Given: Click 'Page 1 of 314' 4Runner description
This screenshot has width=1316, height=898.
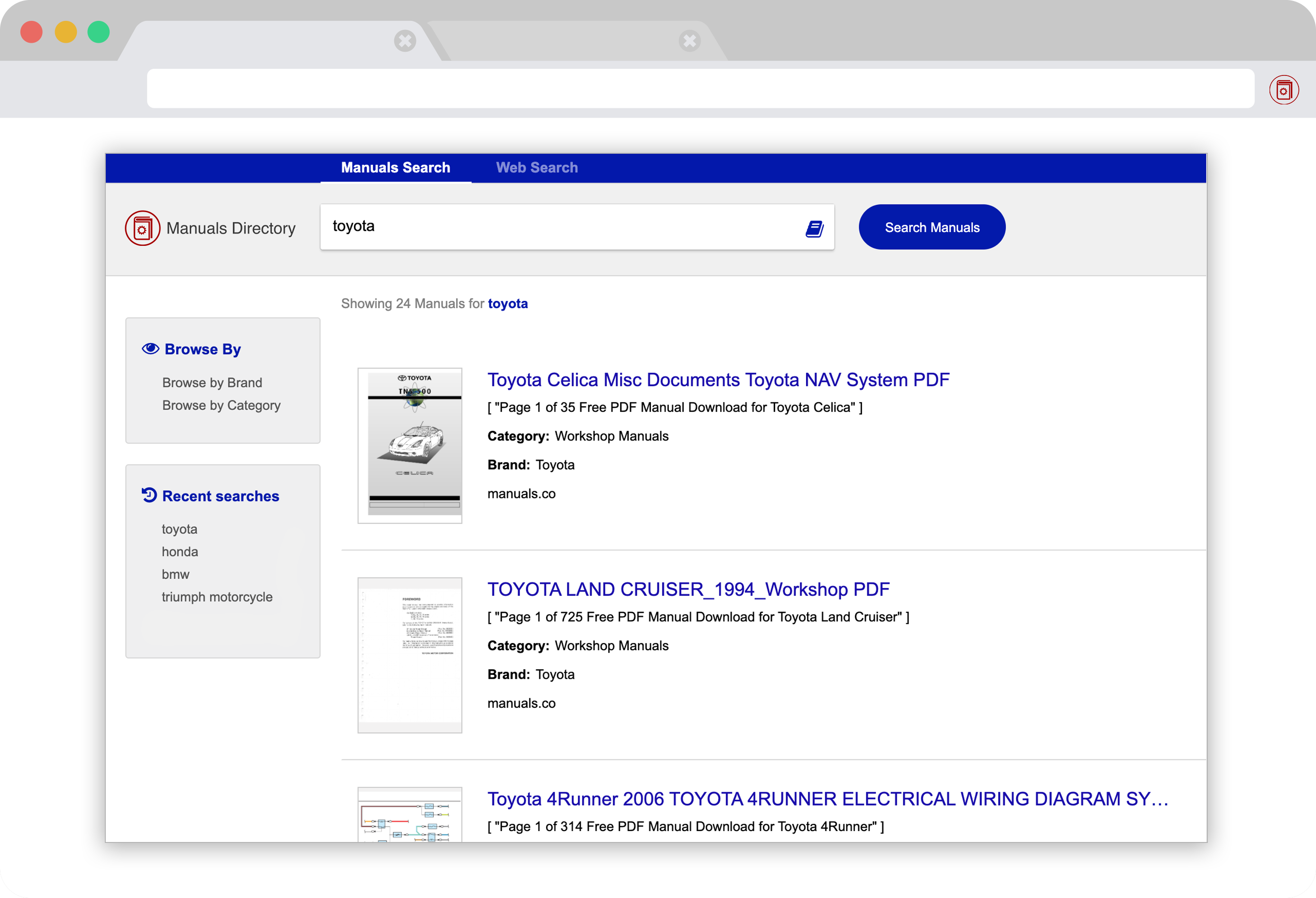Looking at the screenshot, I should tap(686, 827).
